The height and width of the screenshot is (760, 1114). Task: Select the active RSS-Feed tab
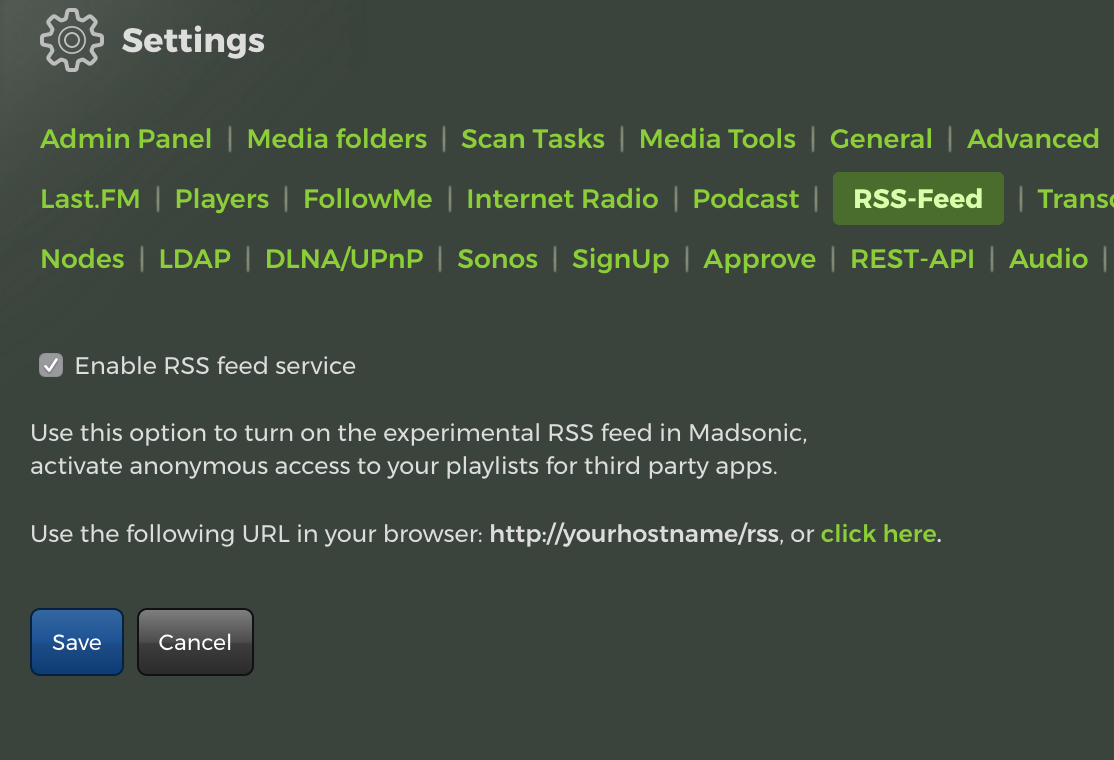click(x=918, y=199)
